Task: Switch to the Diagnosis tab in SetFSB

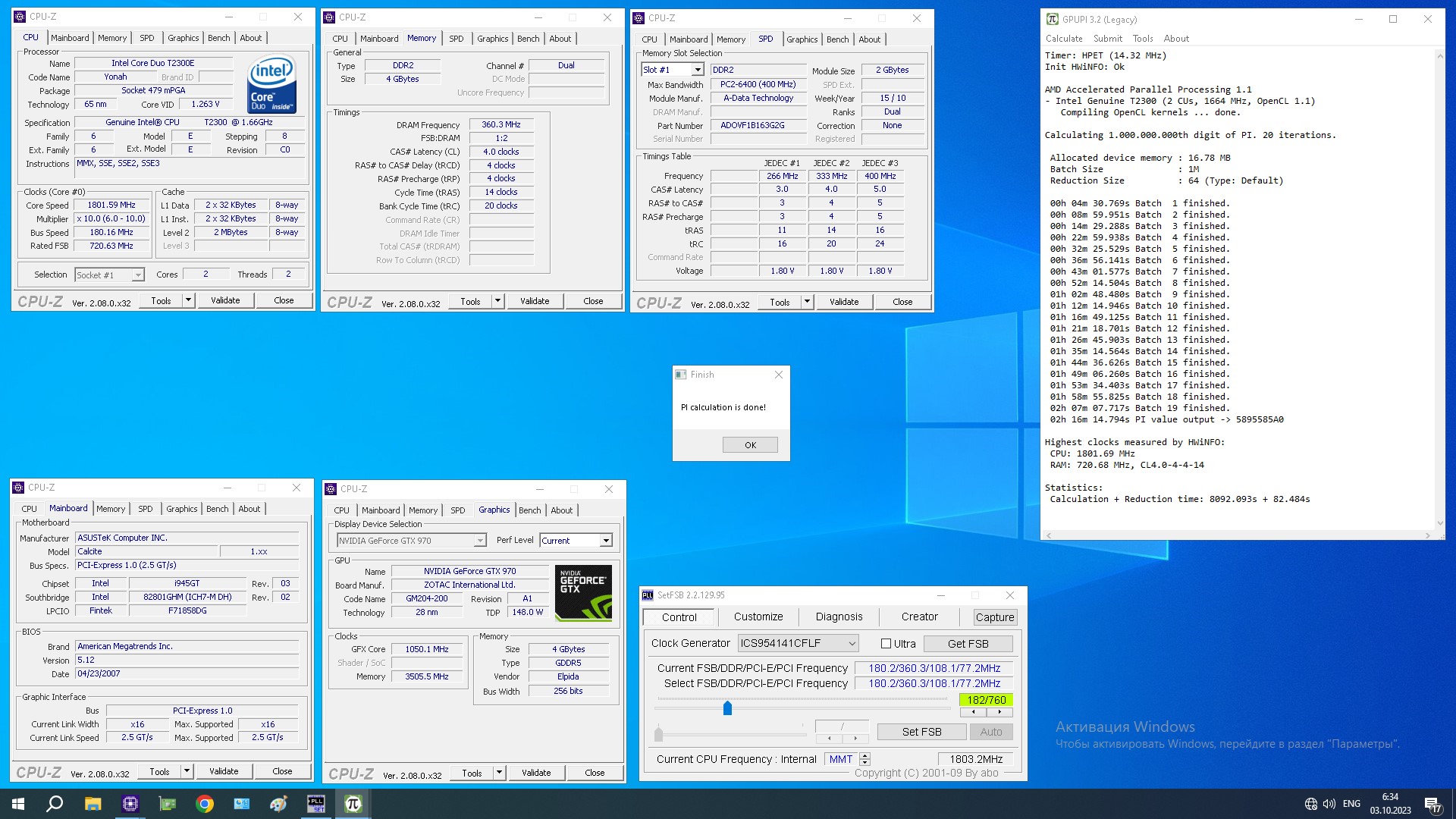Action: click(839, 617)
